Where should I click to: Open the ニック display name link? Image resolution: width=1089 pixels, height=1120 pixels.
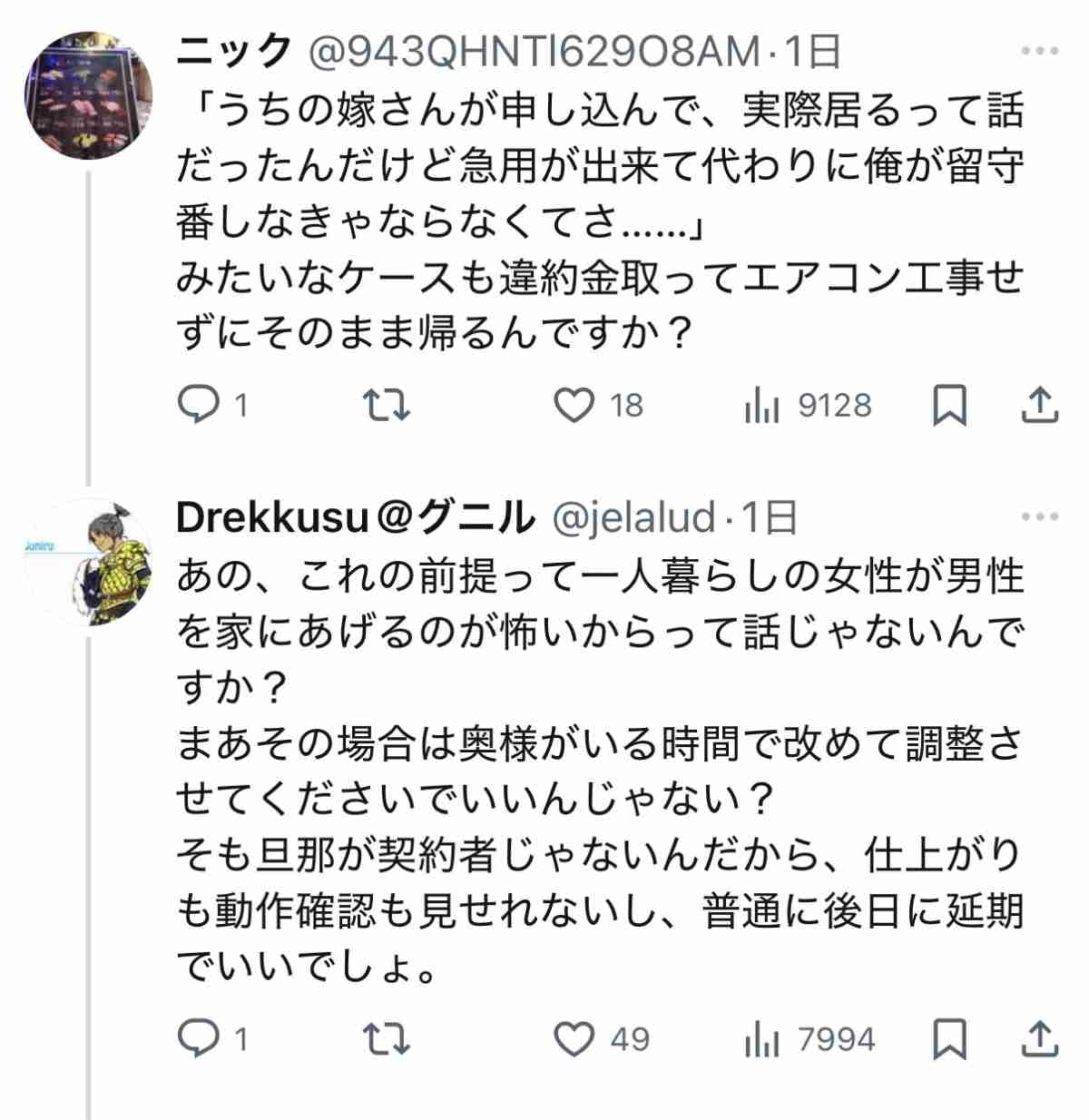click(x=235, y=52)
